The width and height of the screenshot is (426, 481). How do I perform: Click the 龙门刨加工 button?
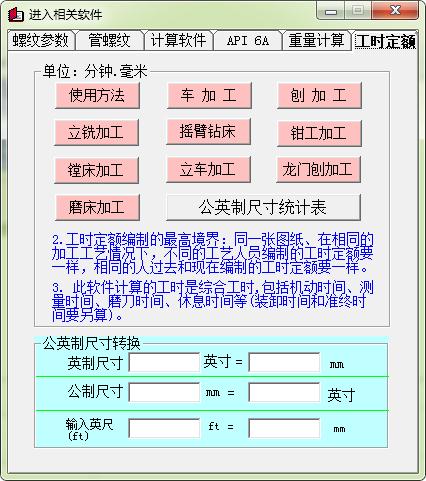click(x=318, y=169)
